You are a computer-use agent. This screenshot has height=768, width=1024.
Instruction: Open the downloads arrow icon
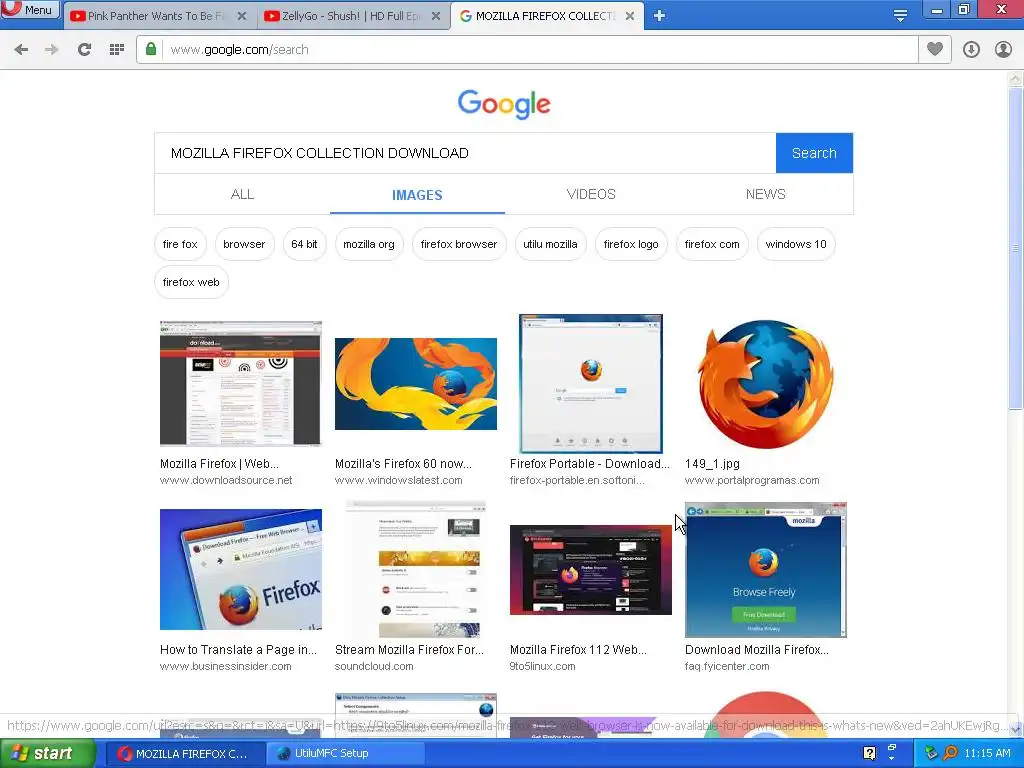pyautogui.click(x=971, y=50)
